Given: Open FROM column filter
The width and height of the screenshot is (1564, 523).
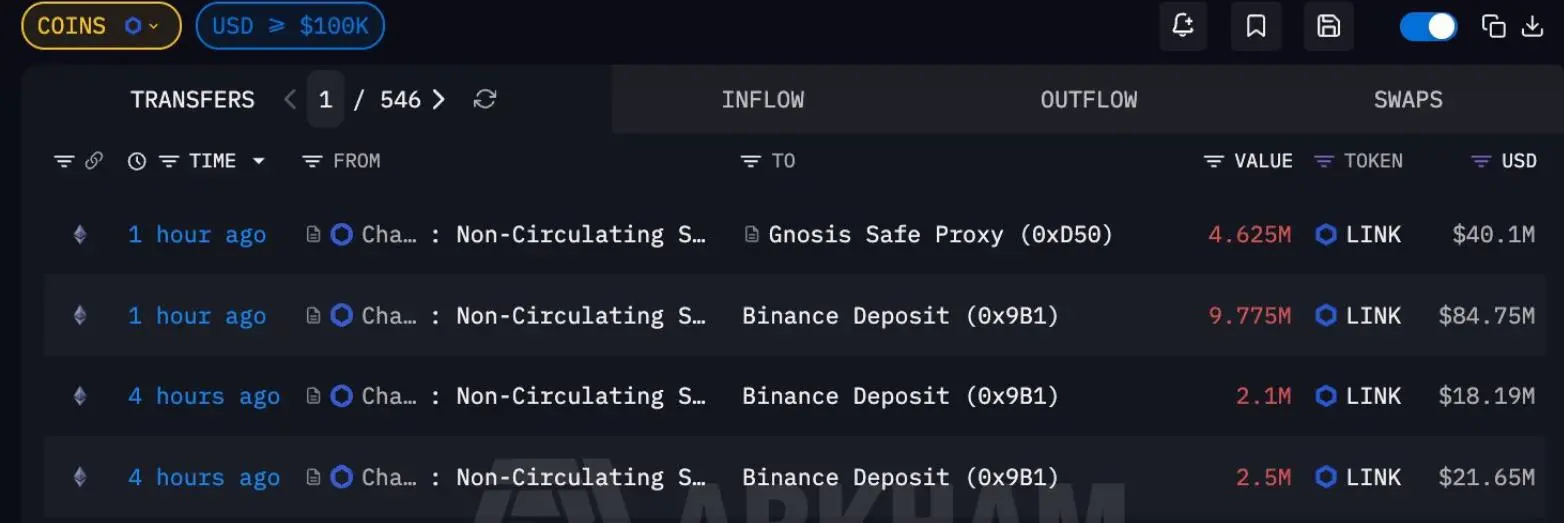Looking at the screenshot, I should pyautogui.click(x=312, y=161).
